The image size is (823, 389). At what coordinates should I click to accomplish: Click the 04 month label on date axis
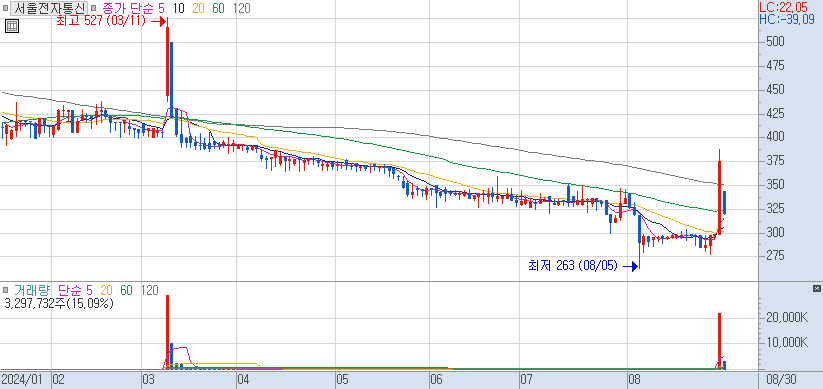243,379
